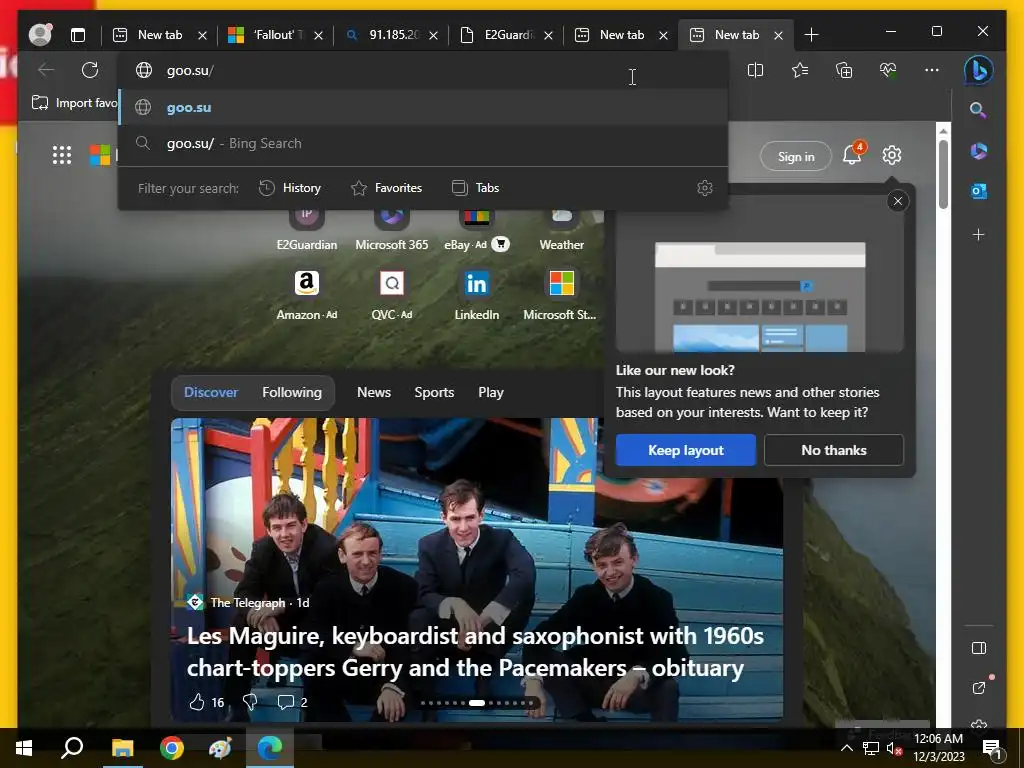This screenshot has width=1024, height=768.
Task: Dismiss the new look popup
Action: click(898, 201)
